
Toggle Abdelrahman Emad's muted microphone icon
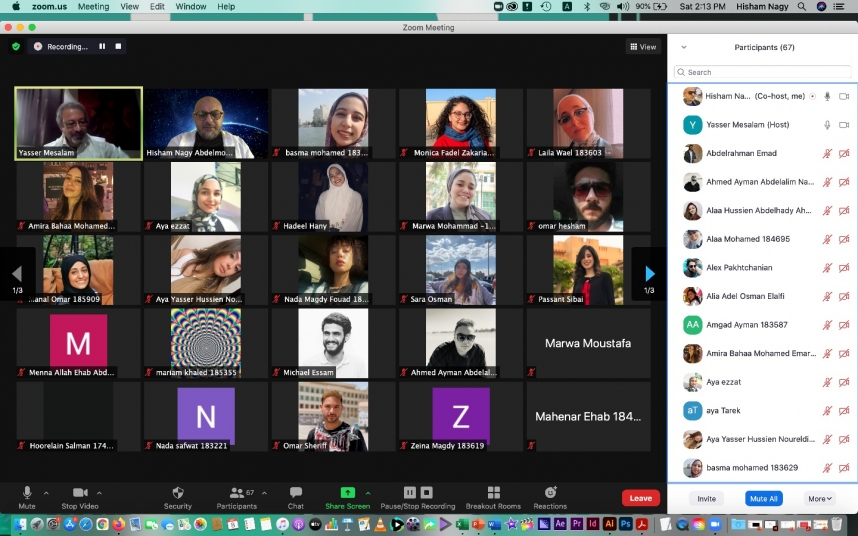point(827,153)
